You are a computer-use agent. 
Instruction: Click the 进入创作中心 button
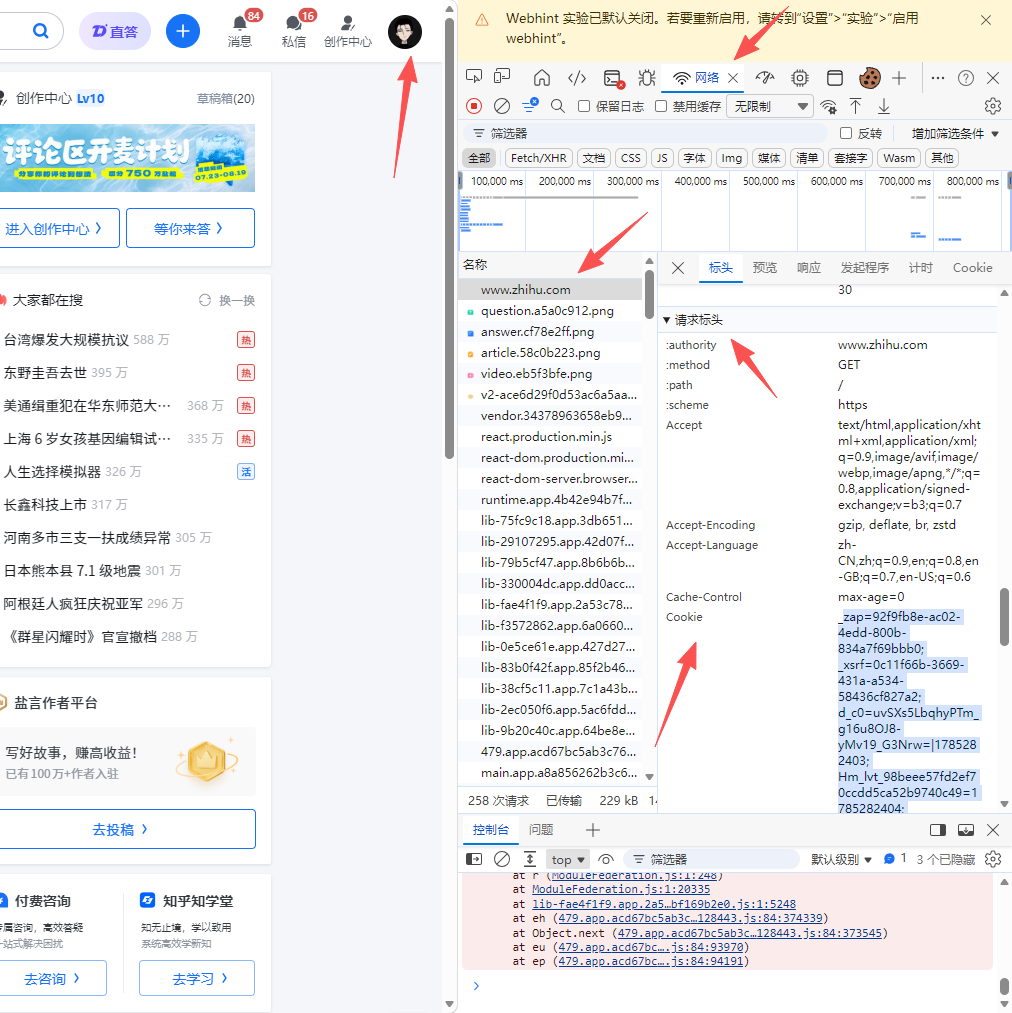pos(59,228)
